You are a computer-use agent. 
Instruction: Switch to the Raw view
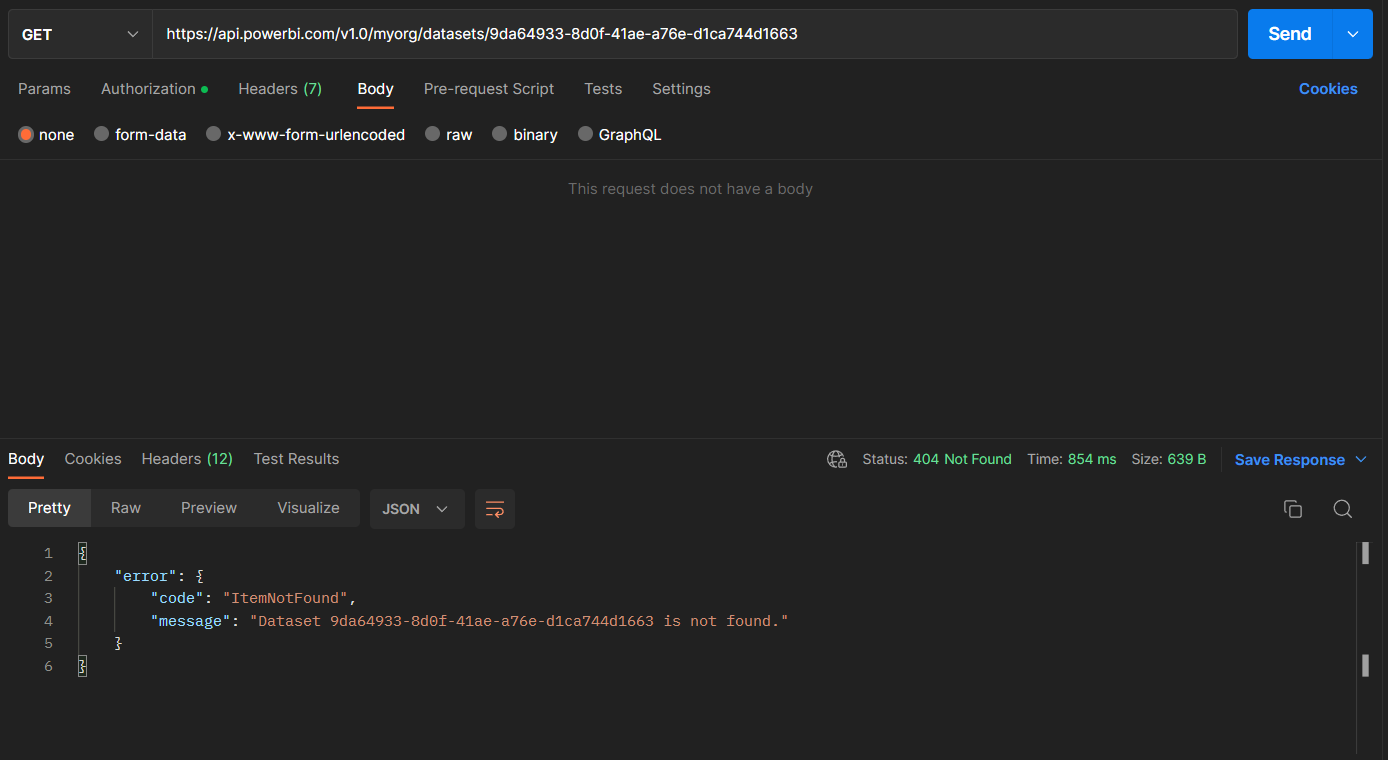click(126, 508)
